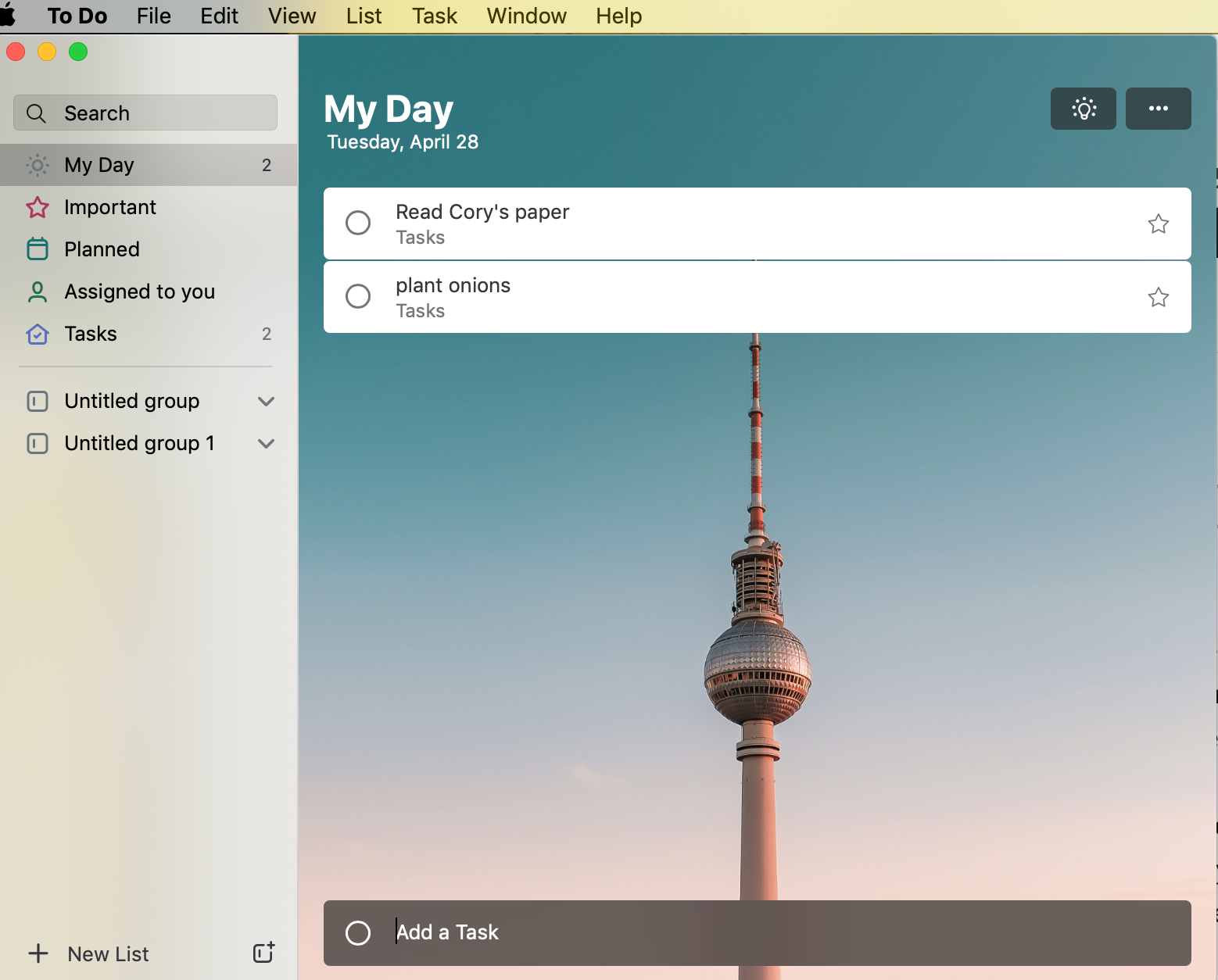
Task: Close the window with the red button
Action: point(16,52)
